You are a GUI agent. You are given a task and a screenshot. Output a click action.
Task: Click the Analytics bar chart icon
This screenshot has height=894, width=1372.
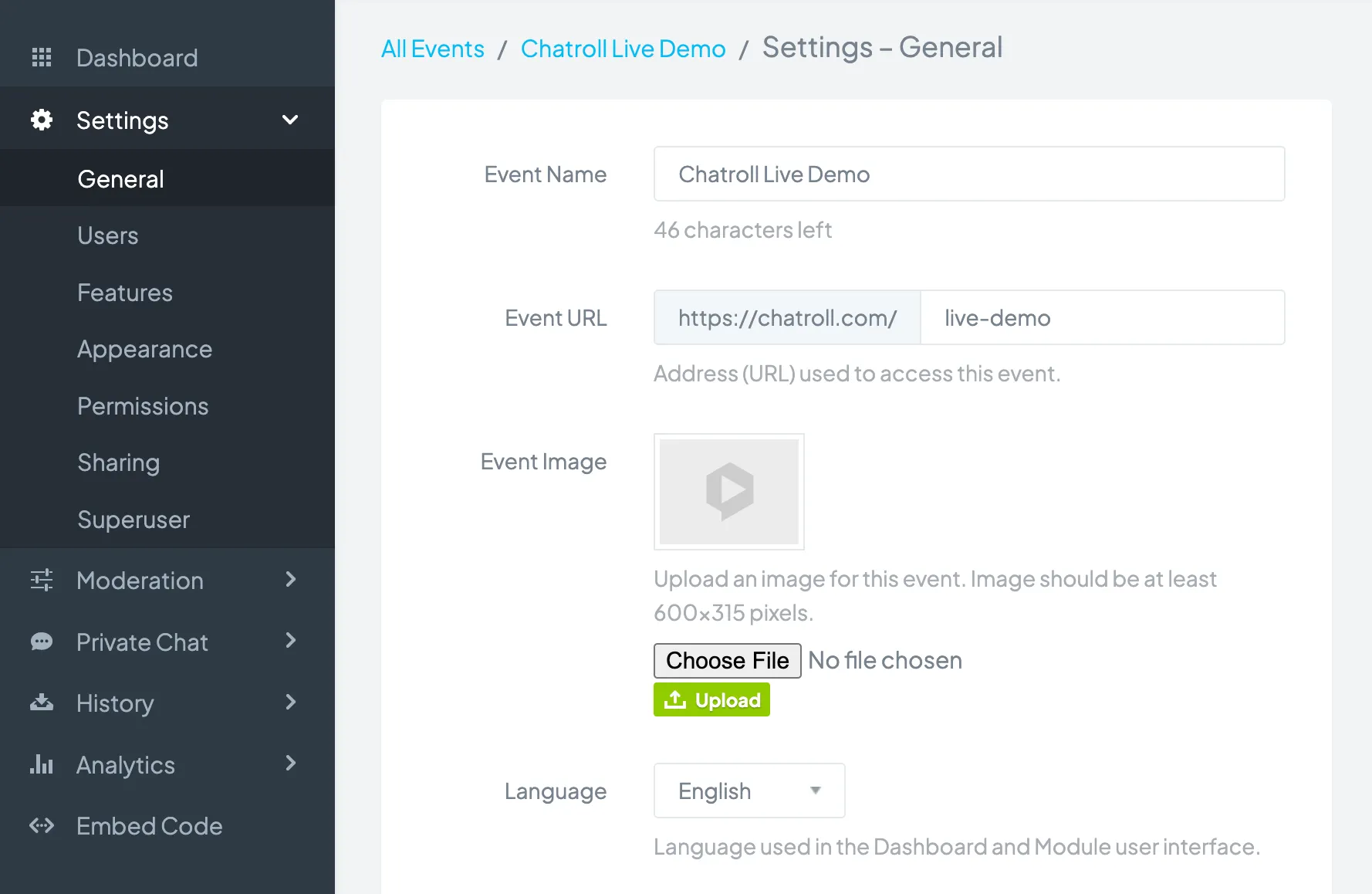tap(42, 764)
